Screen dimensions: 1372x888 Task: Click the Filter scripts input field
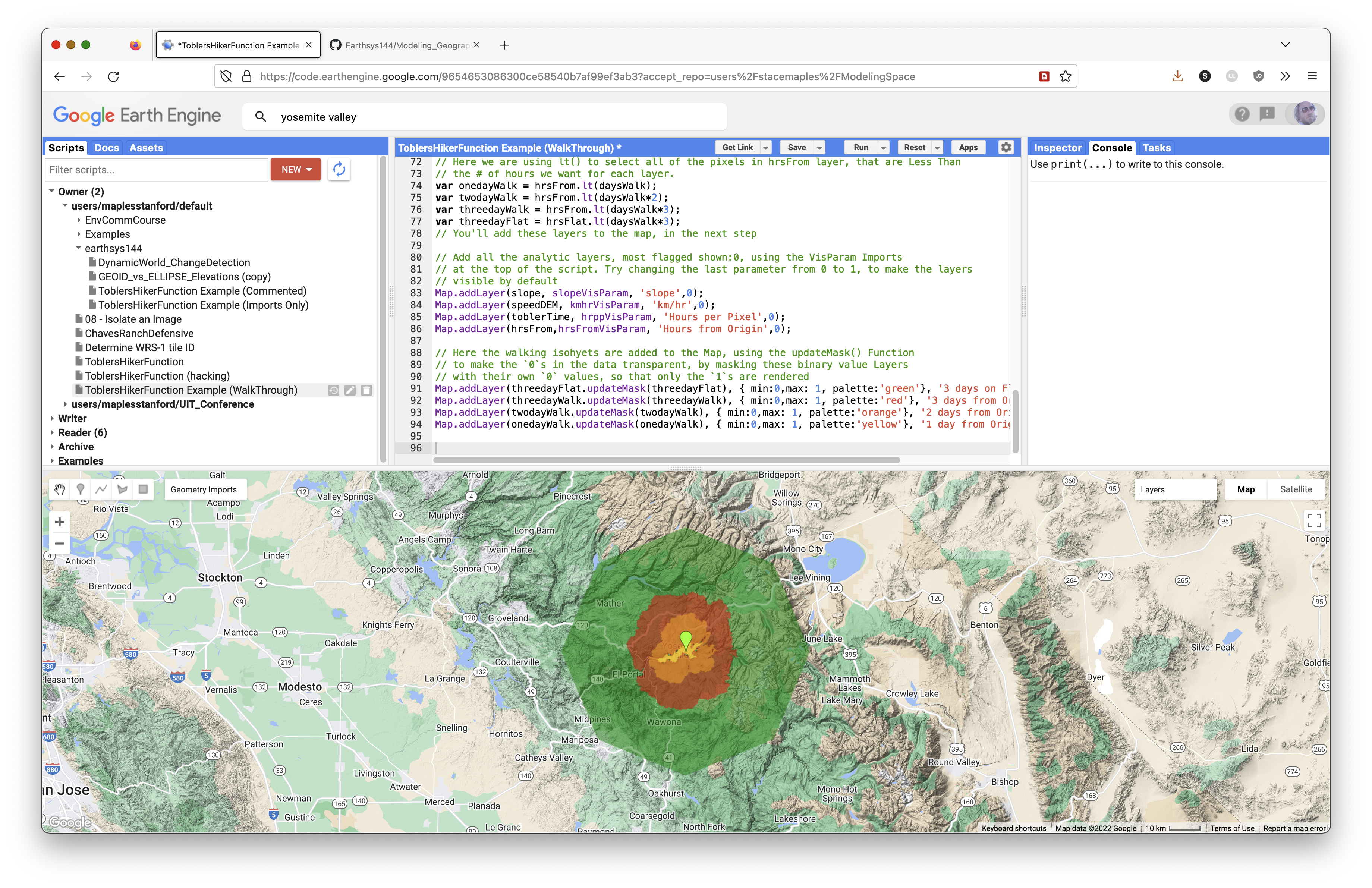tap(156, 169)
